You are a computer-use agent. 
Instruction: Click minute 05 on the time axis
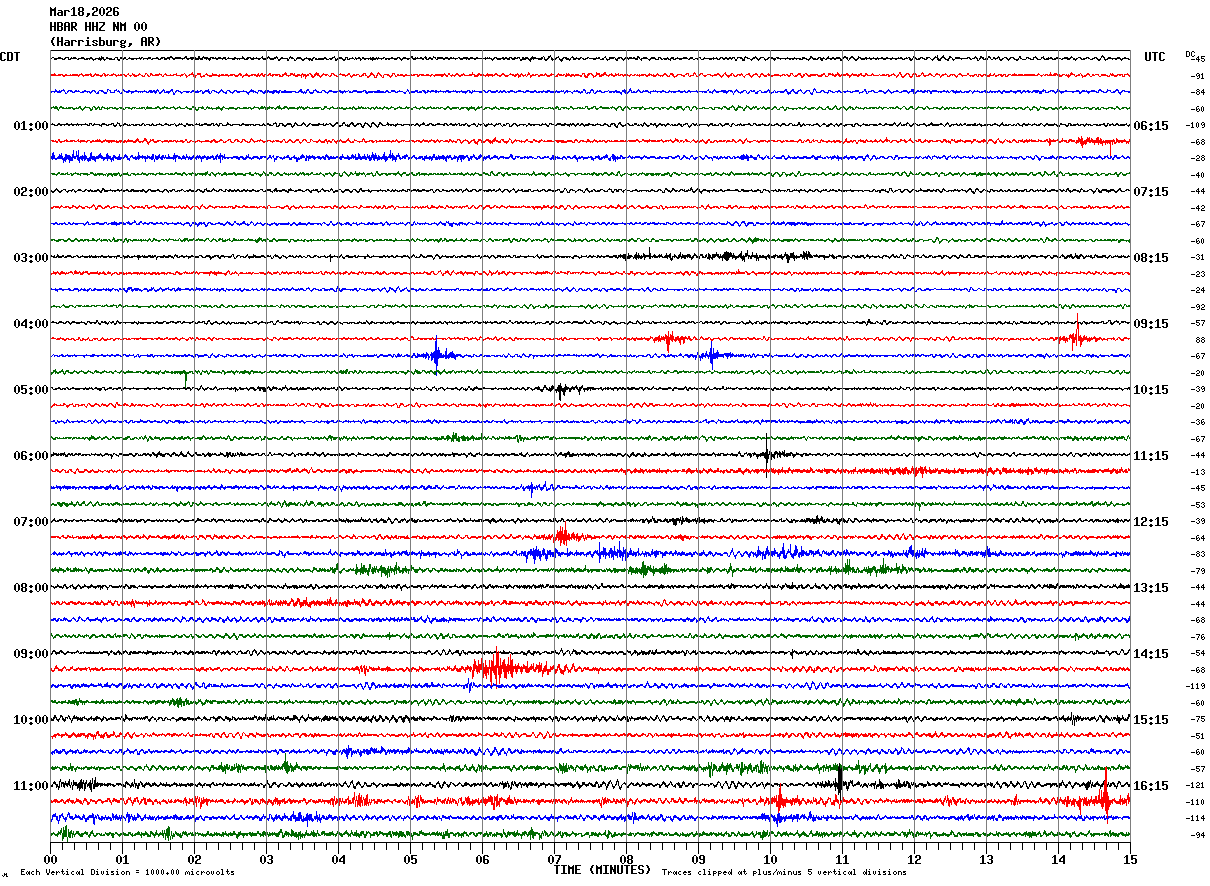pyautogui.click(x=410, y=859)
